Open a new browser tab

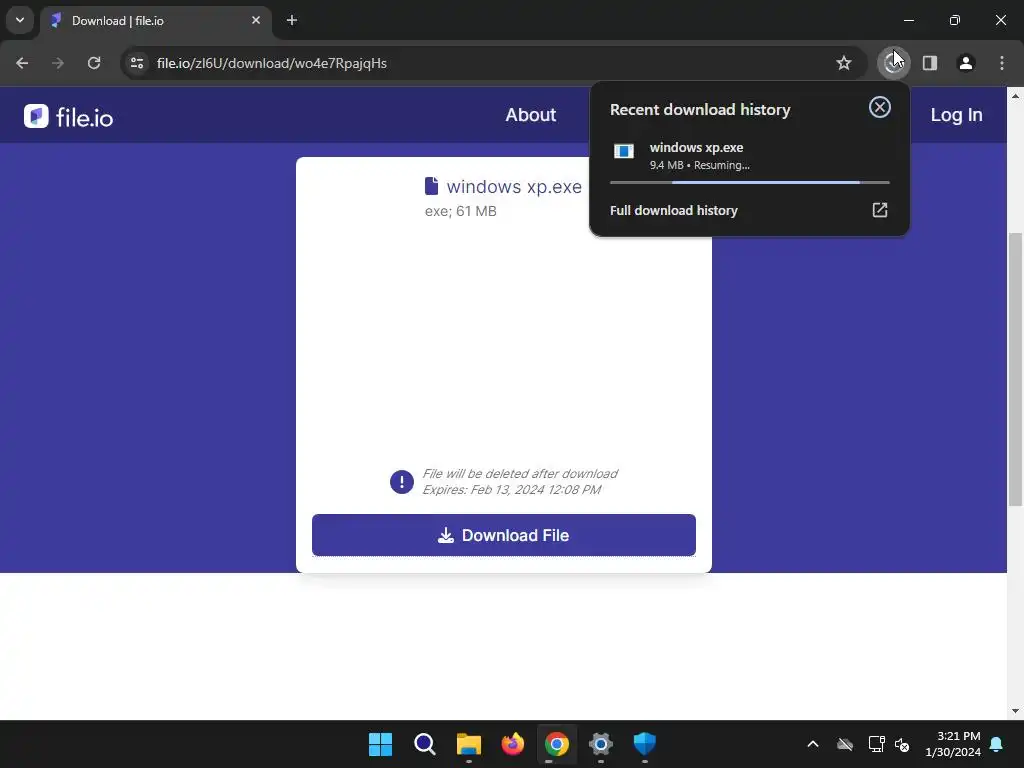292,20
